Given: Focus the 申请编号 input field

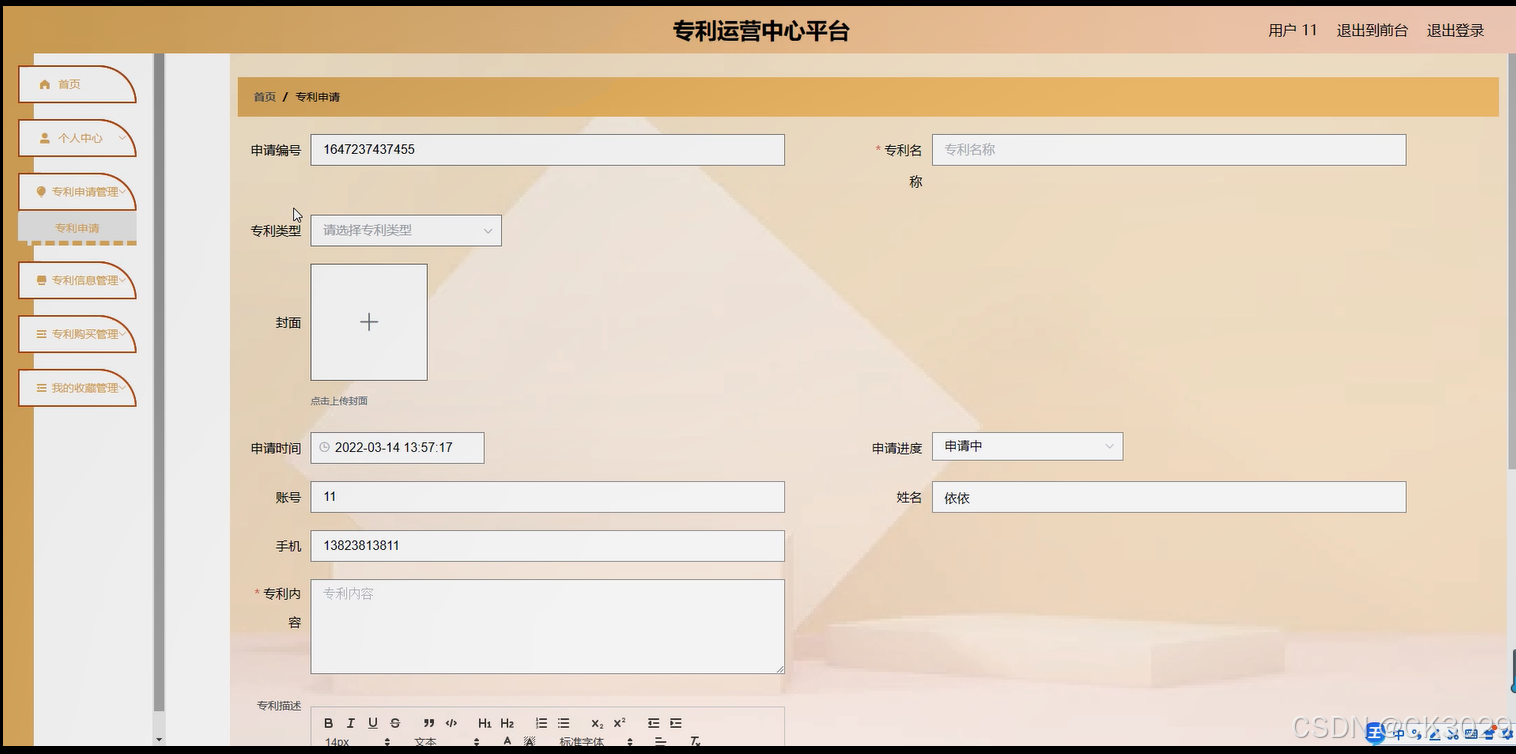Looking at the screenshot, I should pyautogui.click(x=547, y=150).
